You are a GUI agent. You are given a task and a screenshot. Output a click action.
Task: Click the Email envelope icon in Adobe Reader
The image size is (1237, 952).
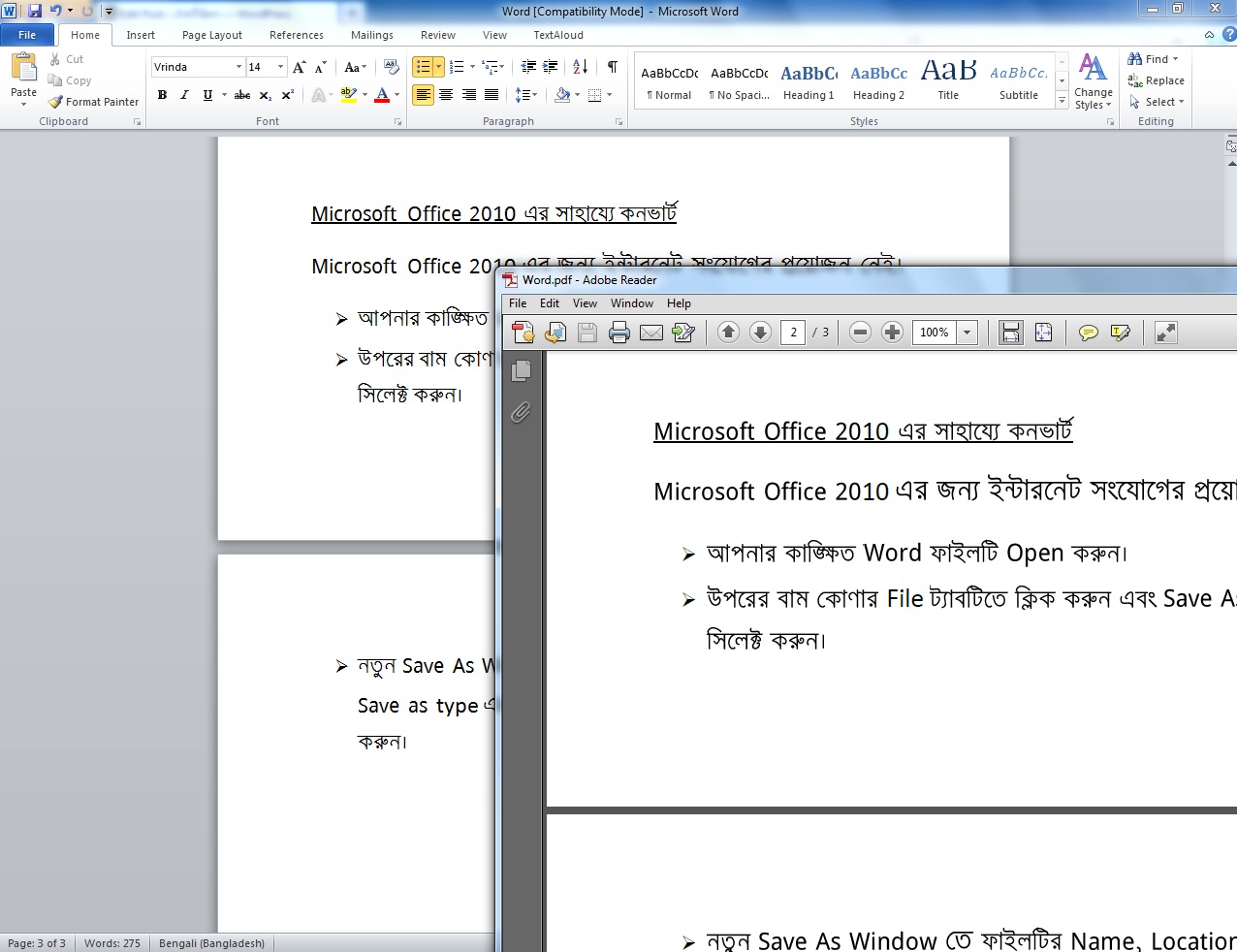(x=651, y=333)
